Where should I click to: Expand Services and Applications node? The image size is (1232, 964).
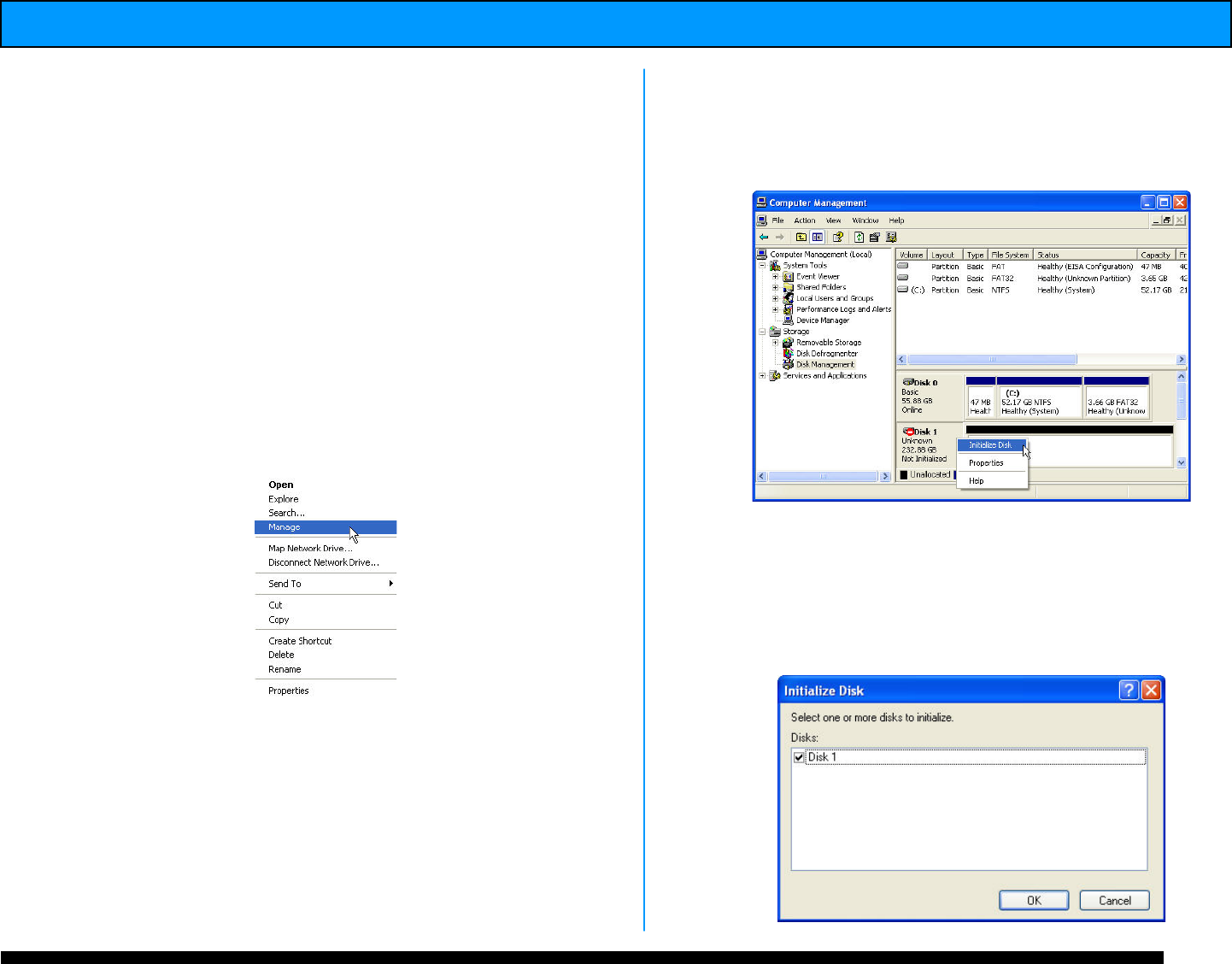763,376
